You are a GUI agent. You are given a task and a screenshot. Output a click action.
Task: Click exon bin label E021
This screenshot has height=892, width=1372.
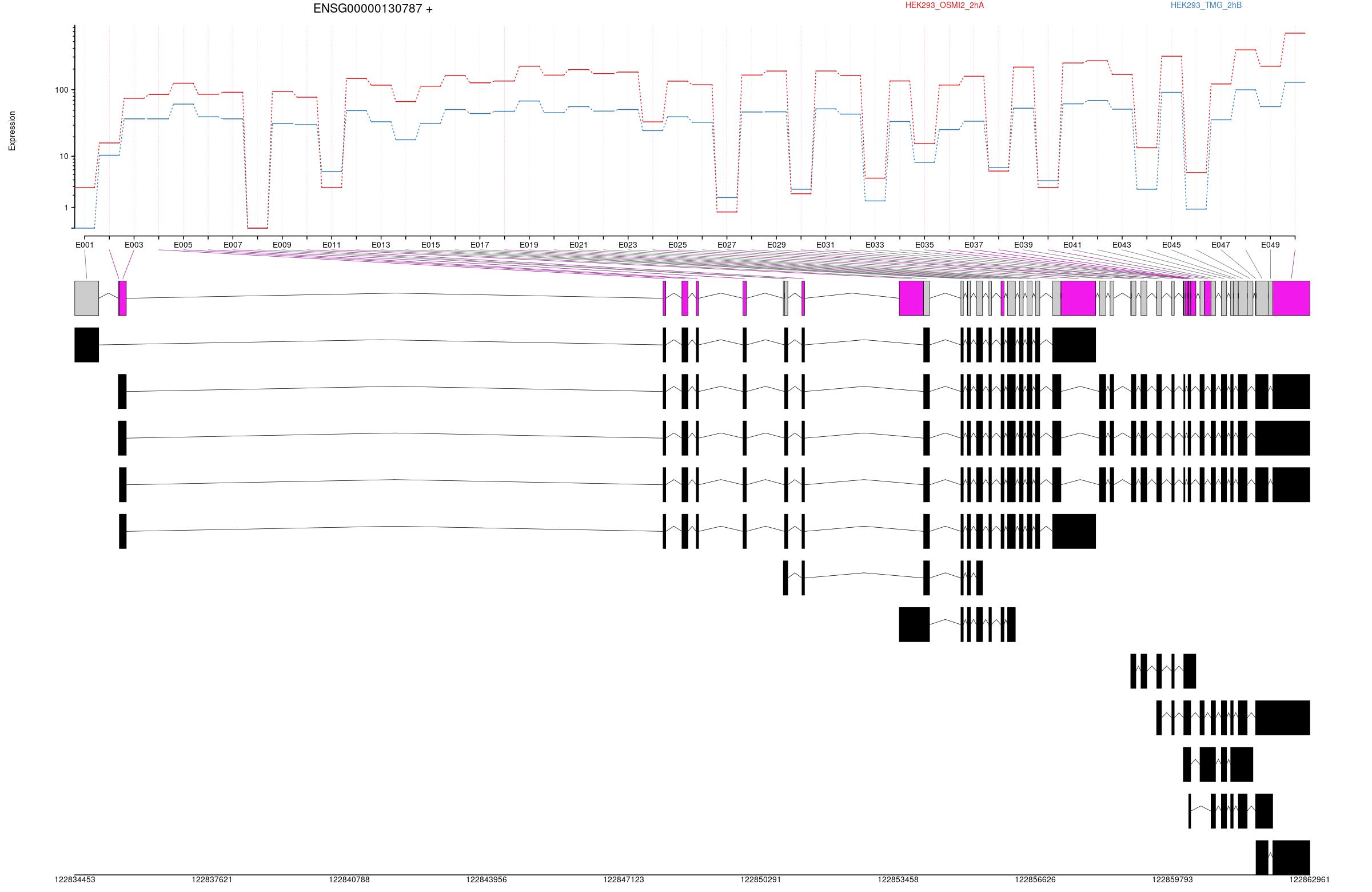(579, 245)
